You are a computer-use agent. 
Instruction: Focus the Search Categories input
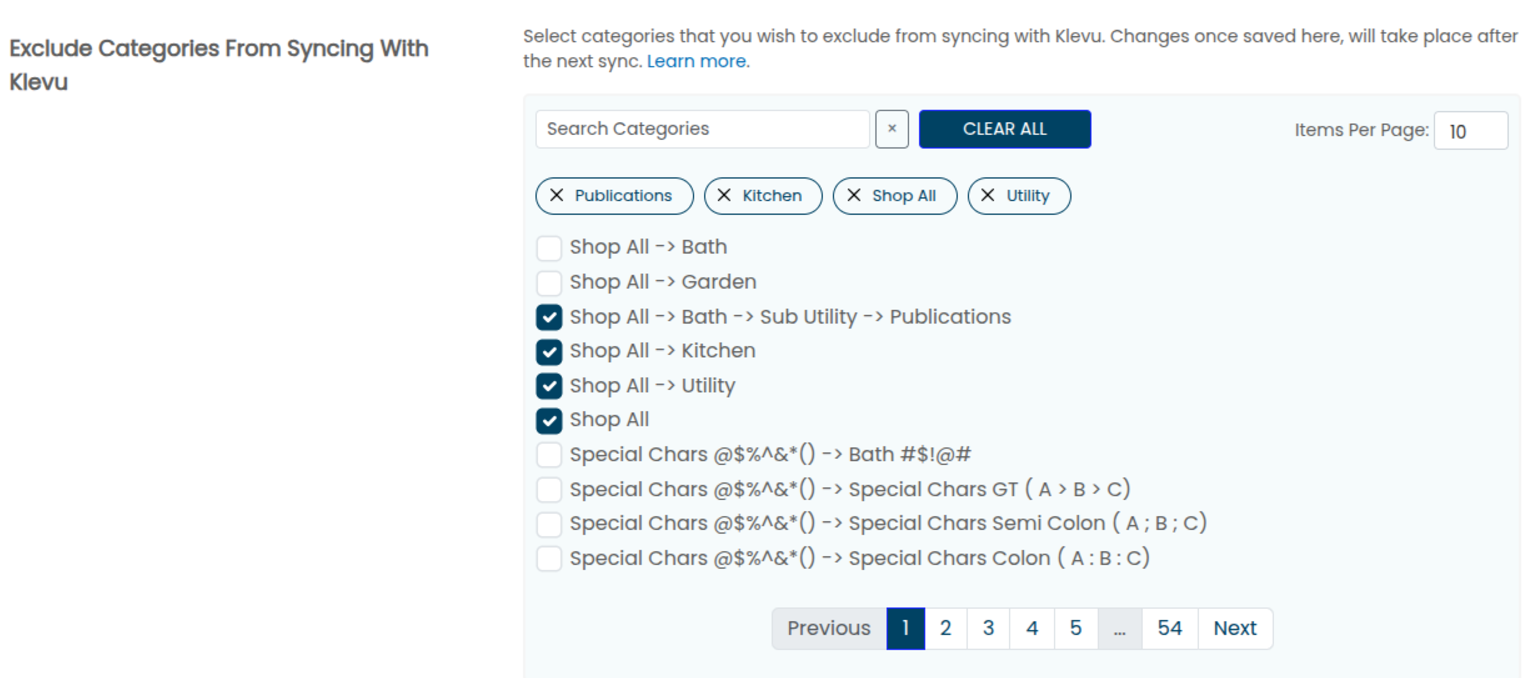tap(703, 129)
